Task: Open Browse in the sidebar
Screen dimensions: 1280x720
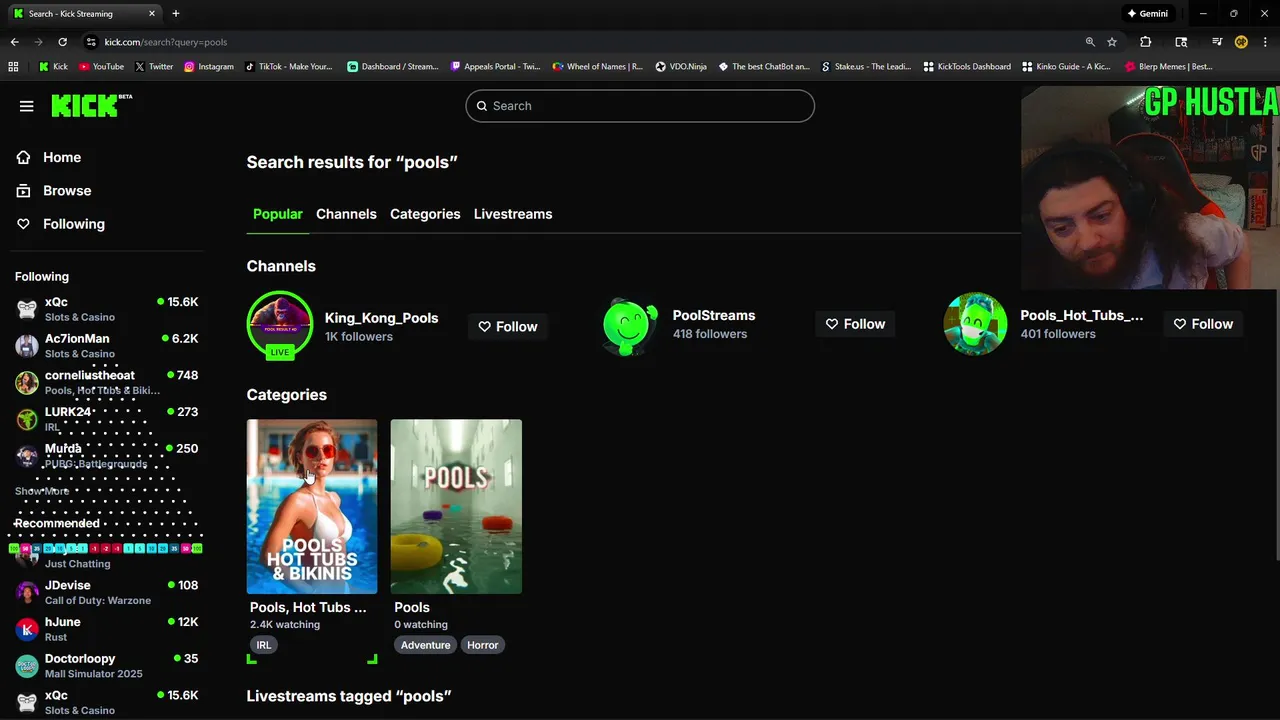Action: pyautogui.click(x=66, y=190)
